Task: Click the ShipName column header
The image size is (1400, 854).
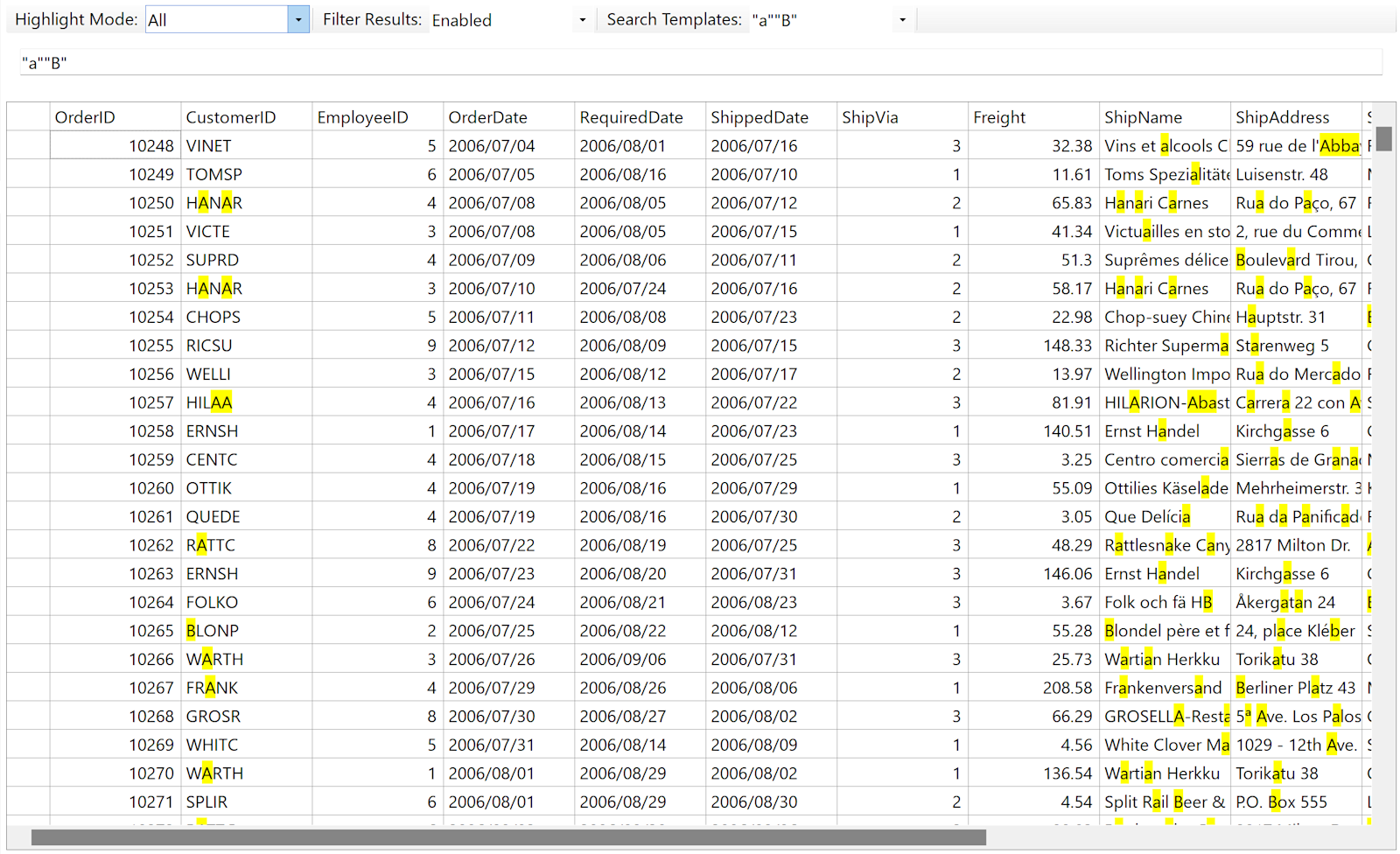Action: [x=1165, y=117]
